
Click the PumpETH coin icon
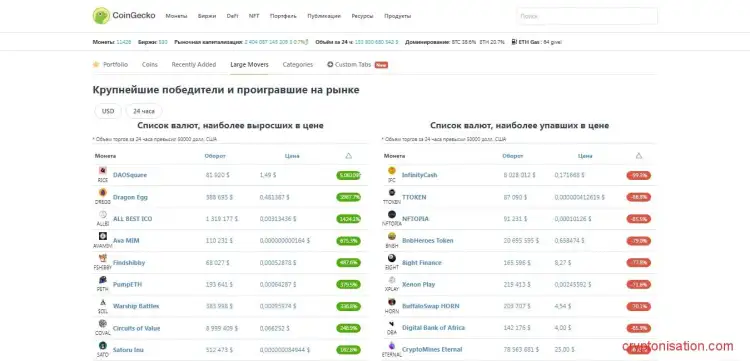click(x=102, y=280)
